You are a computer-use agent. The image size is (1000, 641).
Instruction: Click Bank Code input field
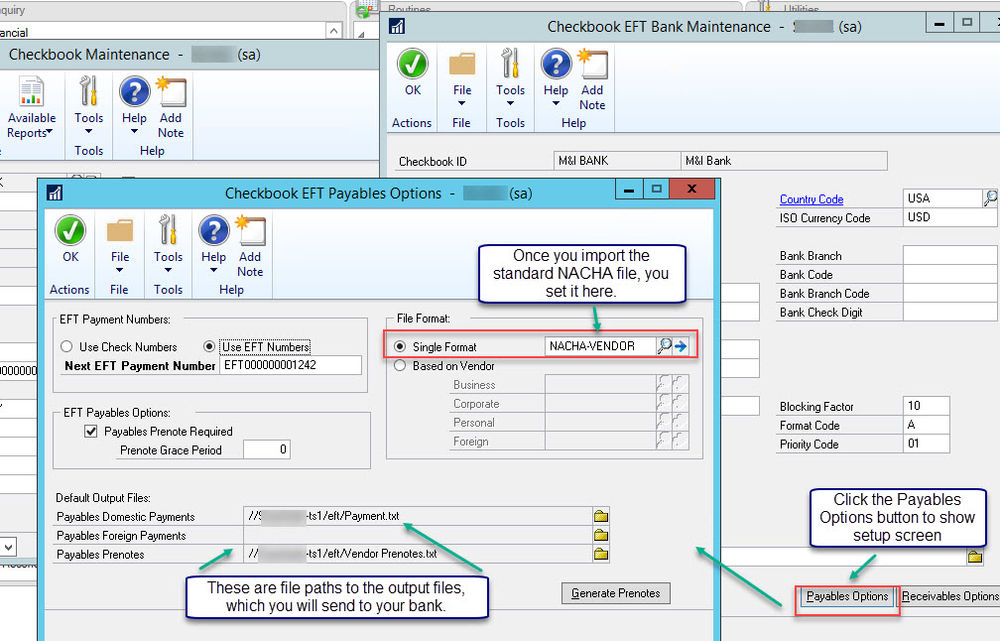950,274
